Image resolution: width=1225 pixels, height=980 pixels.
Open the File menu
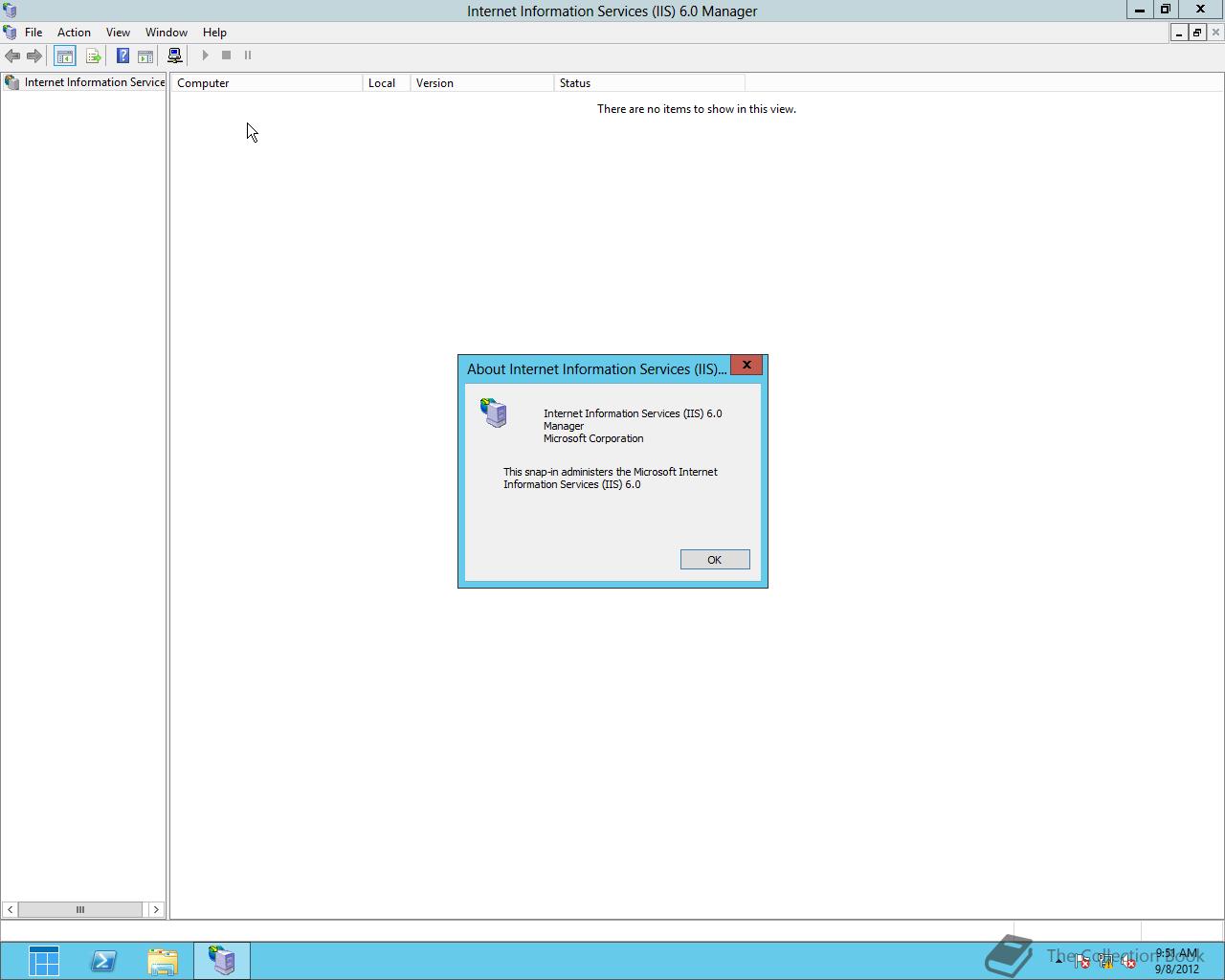tap(33, 33)
